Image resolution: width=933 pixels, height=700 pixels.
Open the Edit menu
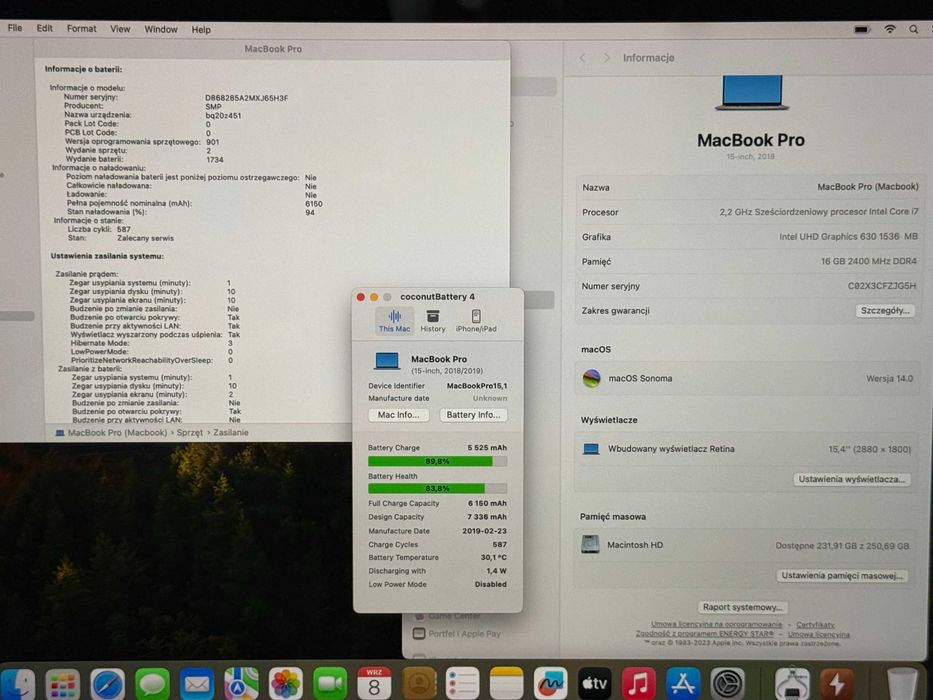tap(45, 28)
